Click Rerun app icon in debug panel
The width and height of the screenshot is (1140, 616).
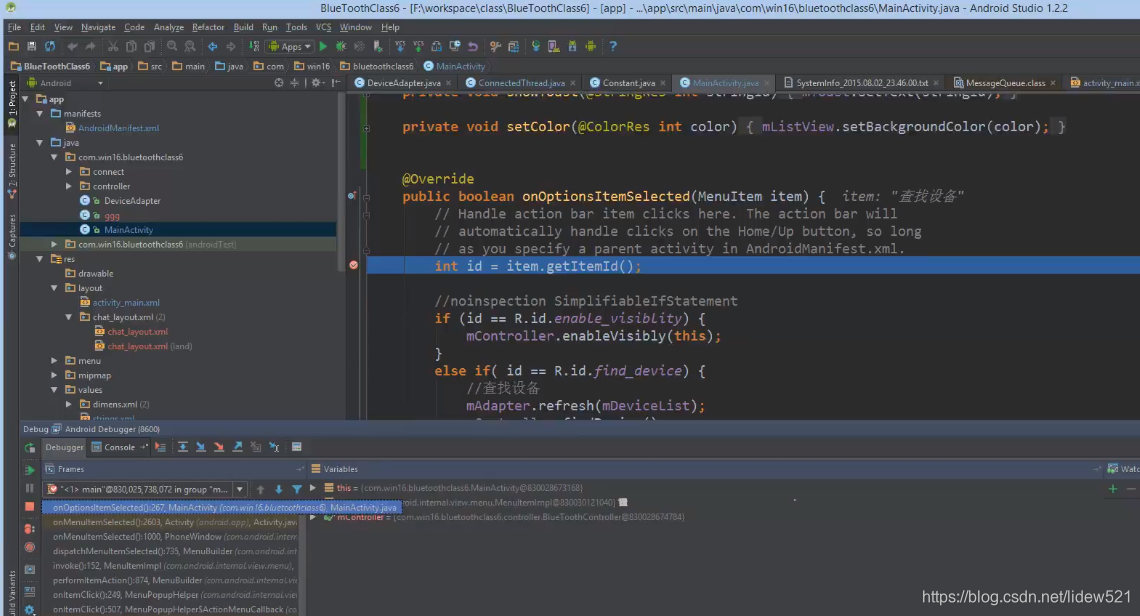pos(30,447)
